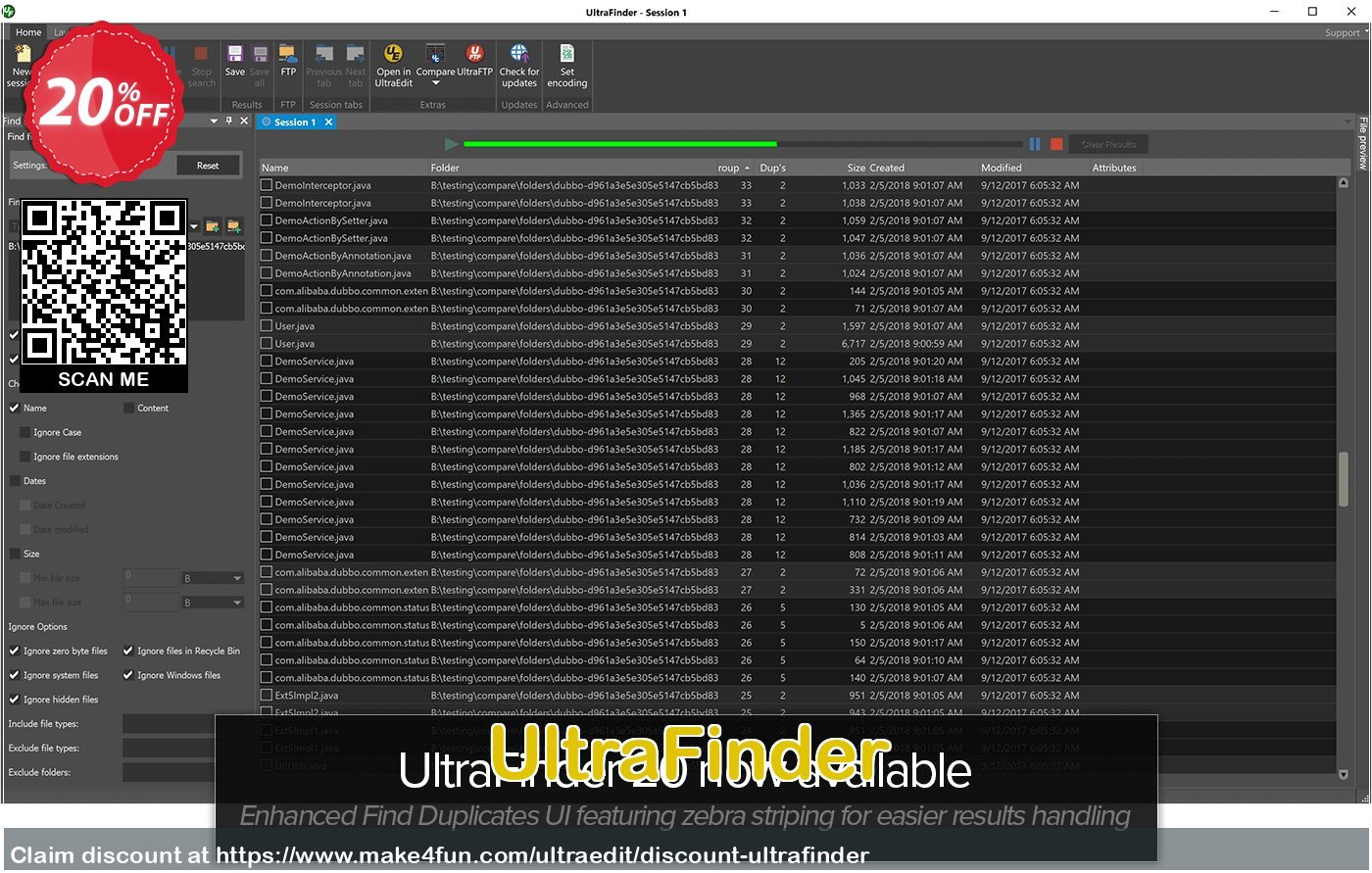Image resolution: width=1372 pixels, height=873 pixels.
Task: Click the Reset settings button
Action: (x=208, y=166)
